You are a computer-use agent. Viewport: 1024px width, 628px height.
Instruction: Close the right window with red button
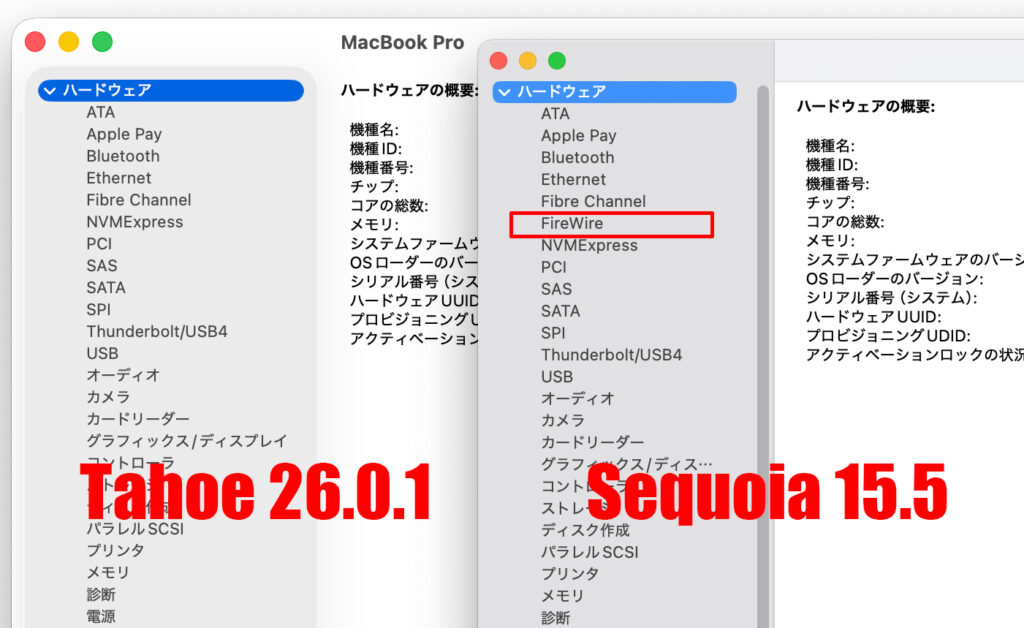[x=498, y=61]
